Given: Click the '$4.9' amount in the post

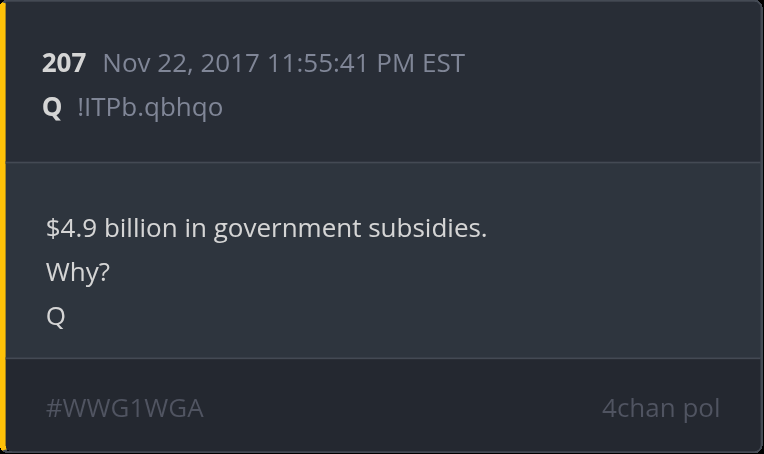Looking at the screenshot, I should (72, 228).
